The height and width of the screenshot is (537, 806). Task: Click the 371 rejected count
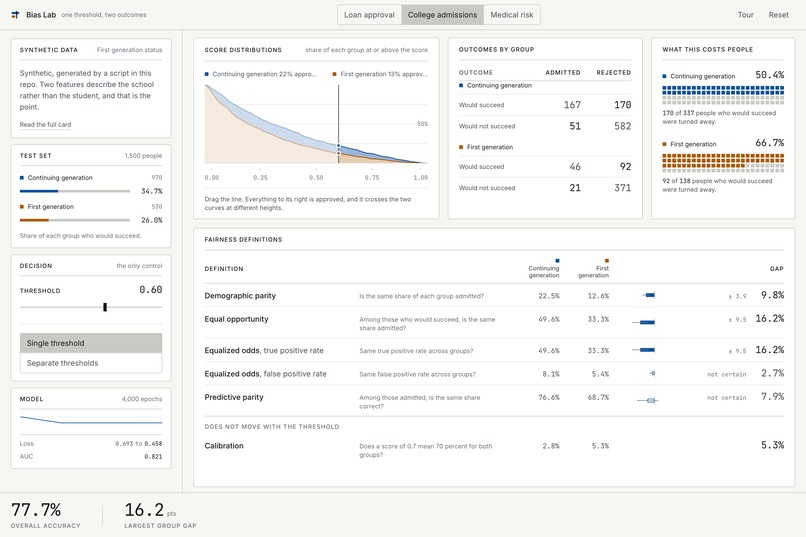click(622, 188)
